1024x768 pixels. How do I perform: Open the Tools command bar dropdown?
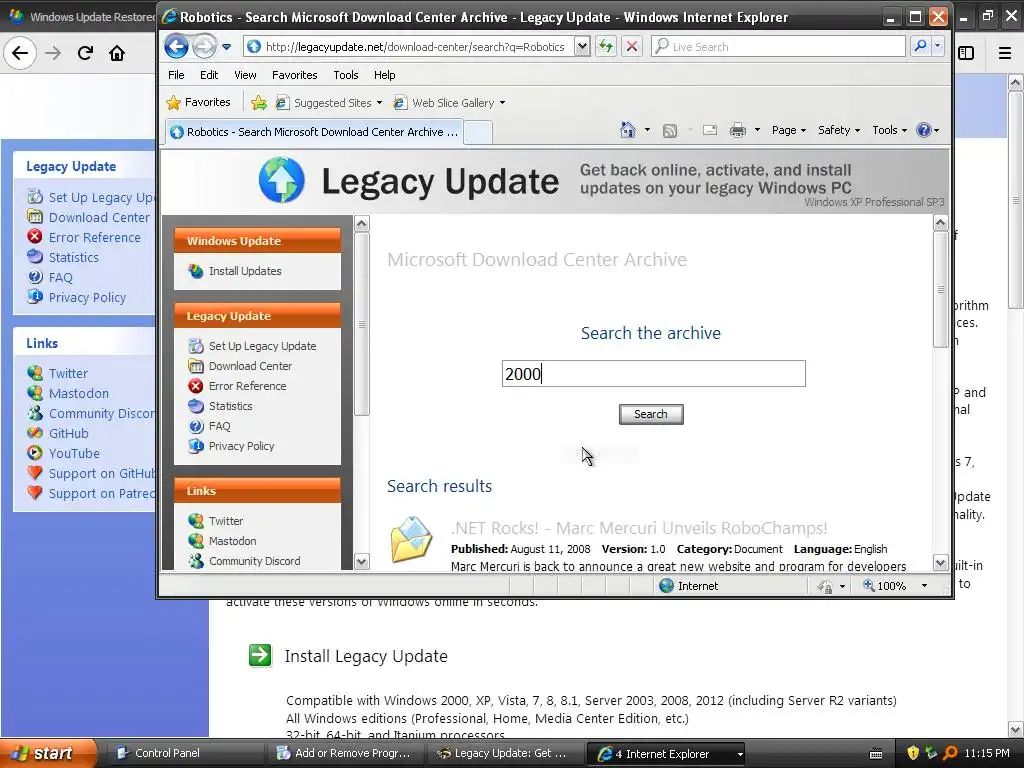(x=889, y=130)
